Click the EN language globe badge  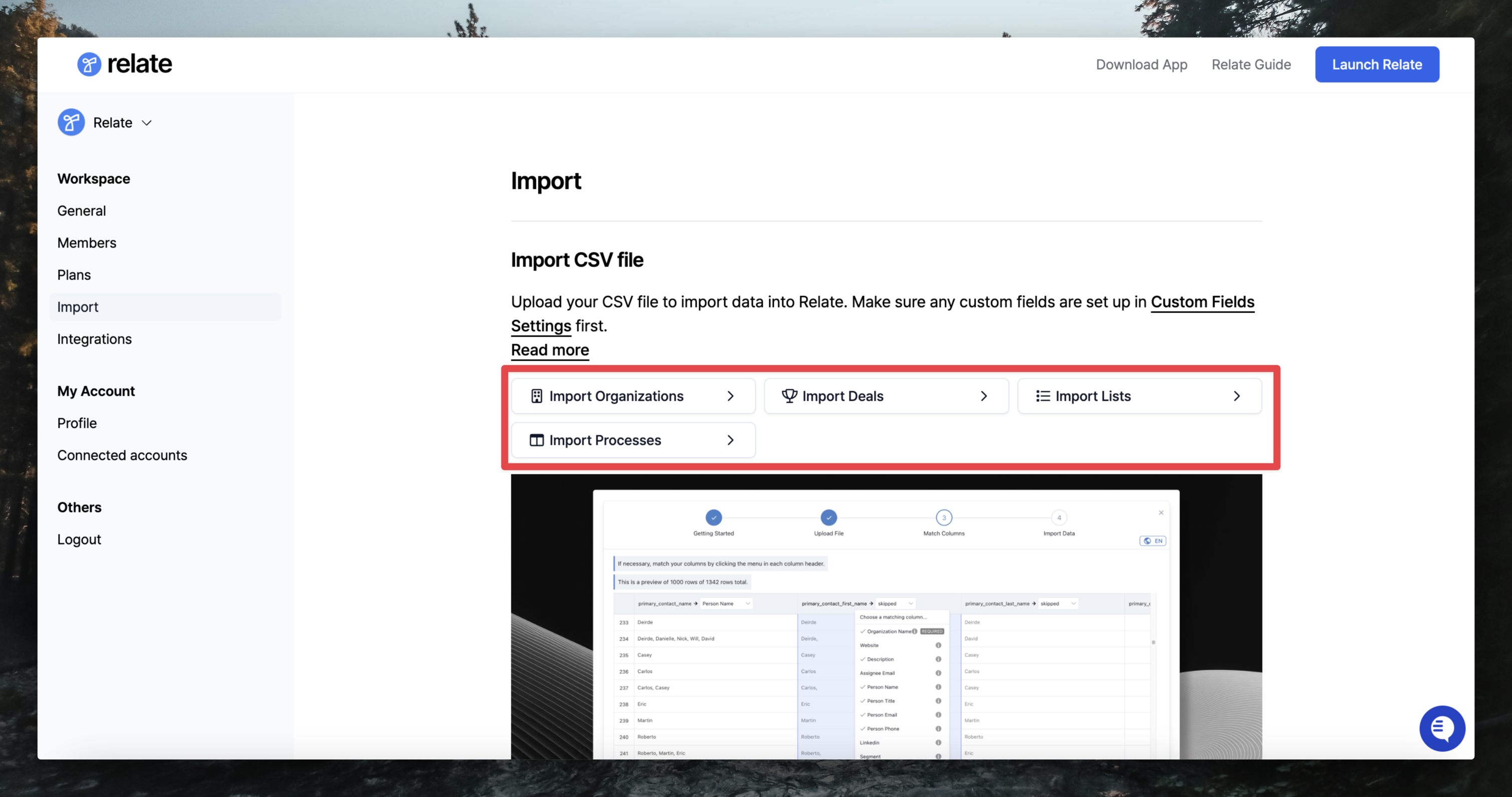coord(1152,541)
